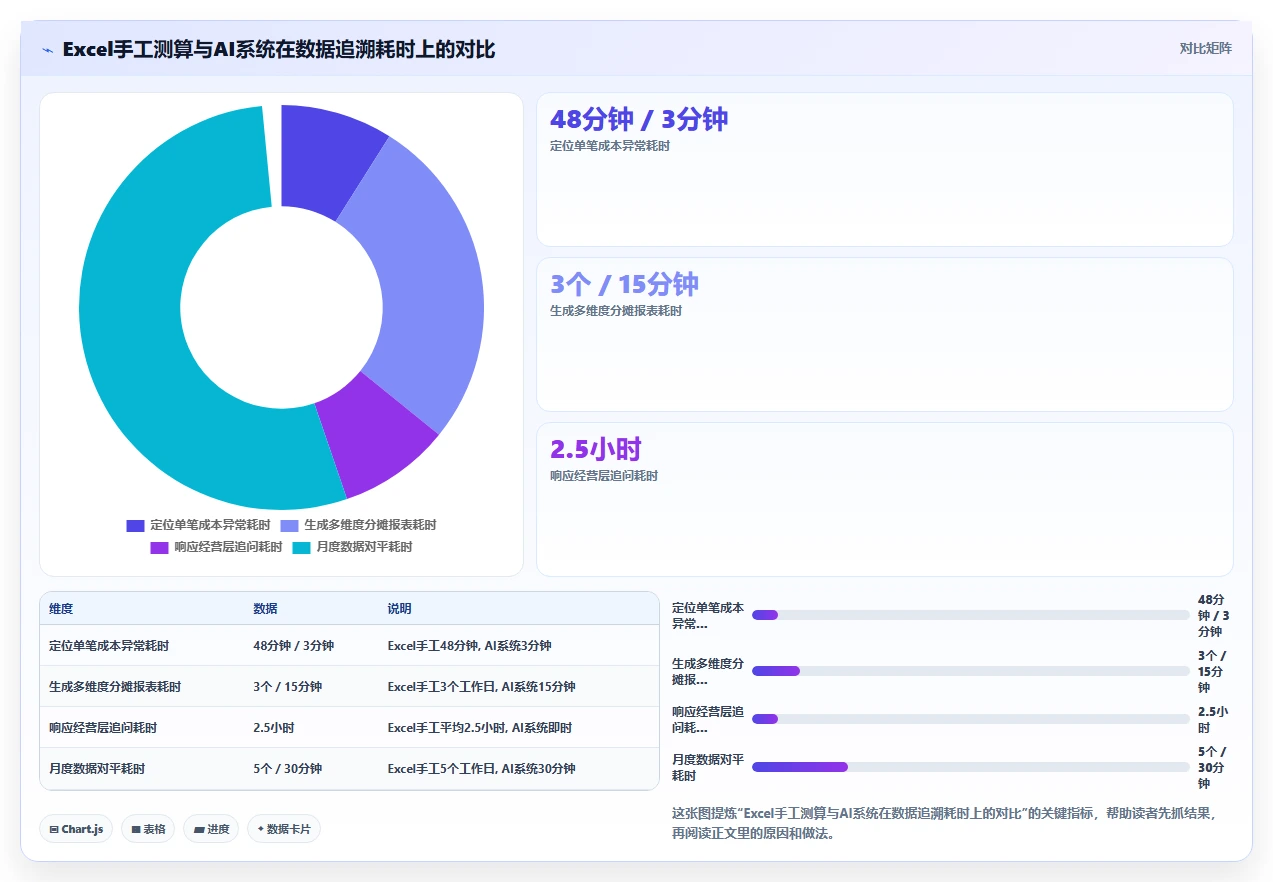This screenshot has width=1273, height=882.
Task: Click the 表格 tag chip
Action: tap(148, 829)
